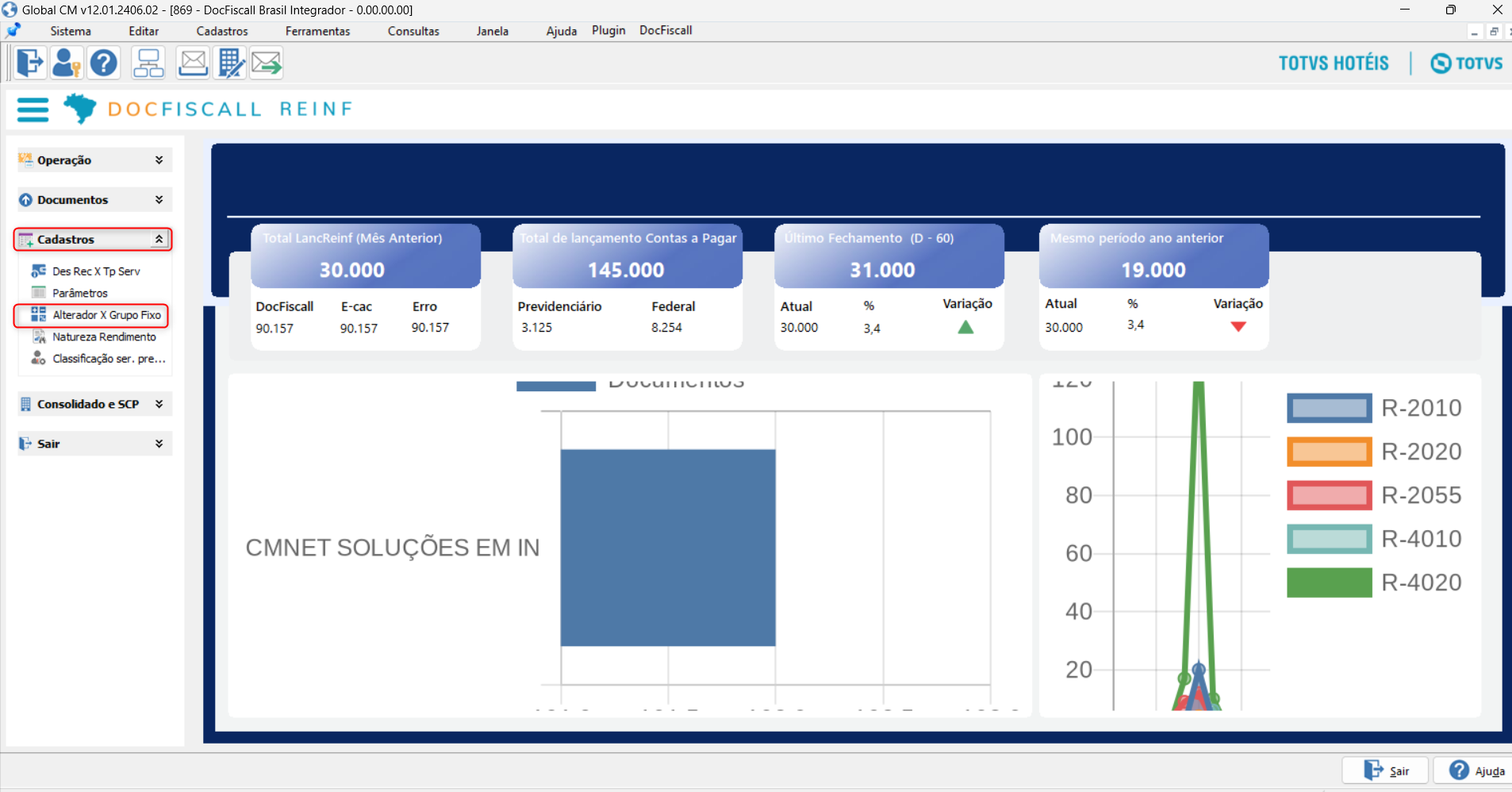Open the Janela menu
The height and width of the screenshot is (792, 1512).
pyautogui.click(x=493, y=31)
